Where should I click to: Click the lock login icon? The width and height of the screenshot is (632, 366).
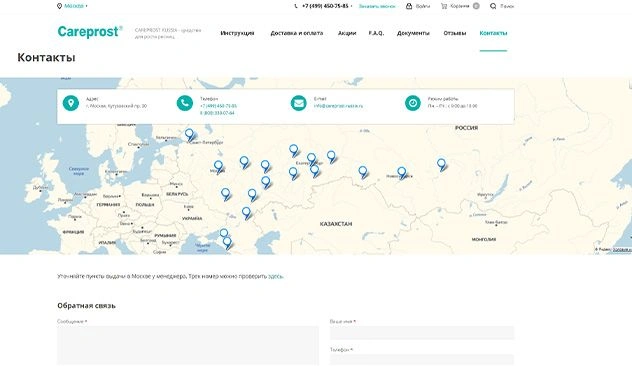[409, 6]
